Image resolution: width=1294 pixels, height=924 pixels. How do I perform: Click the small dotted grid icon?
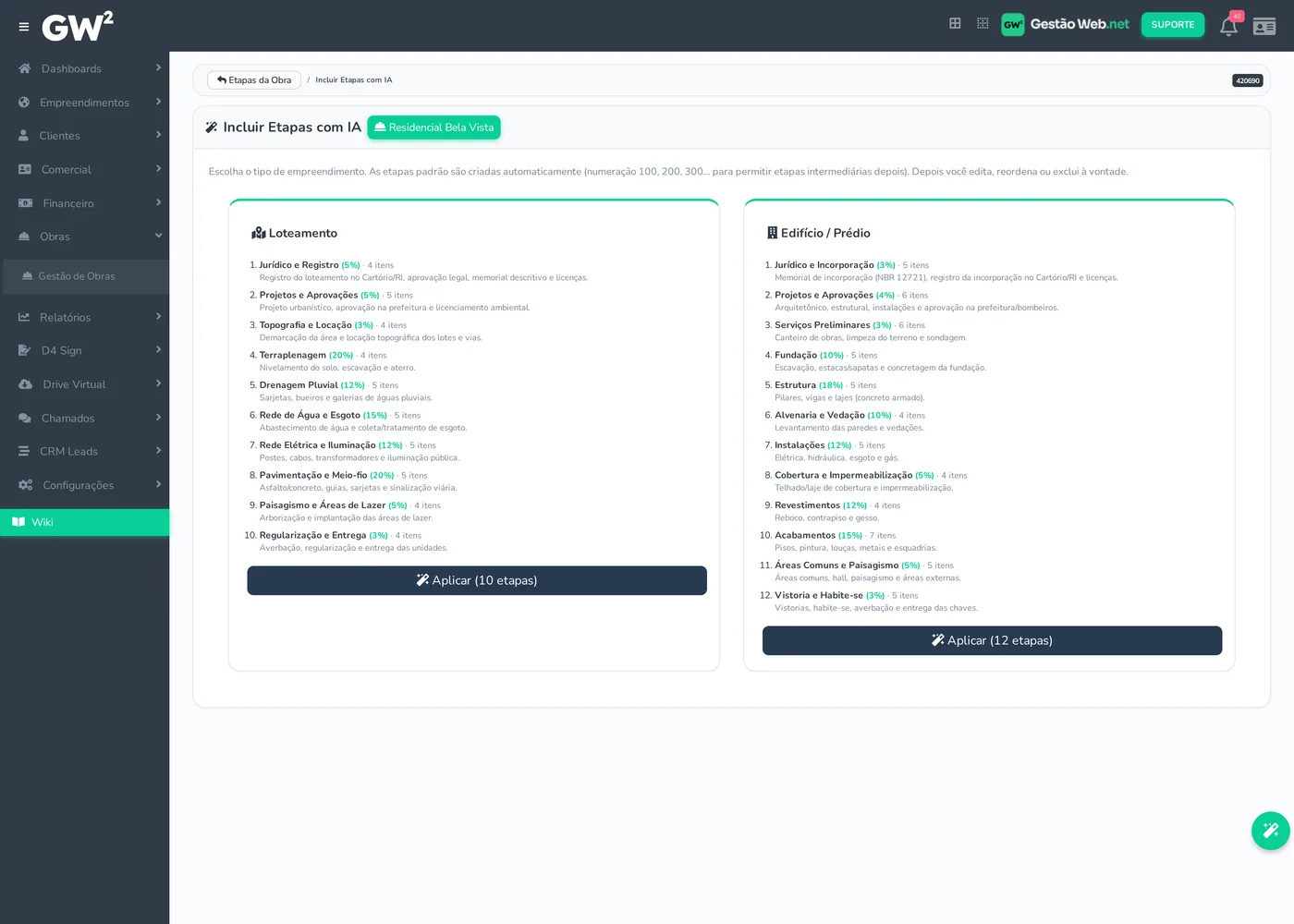983,23
